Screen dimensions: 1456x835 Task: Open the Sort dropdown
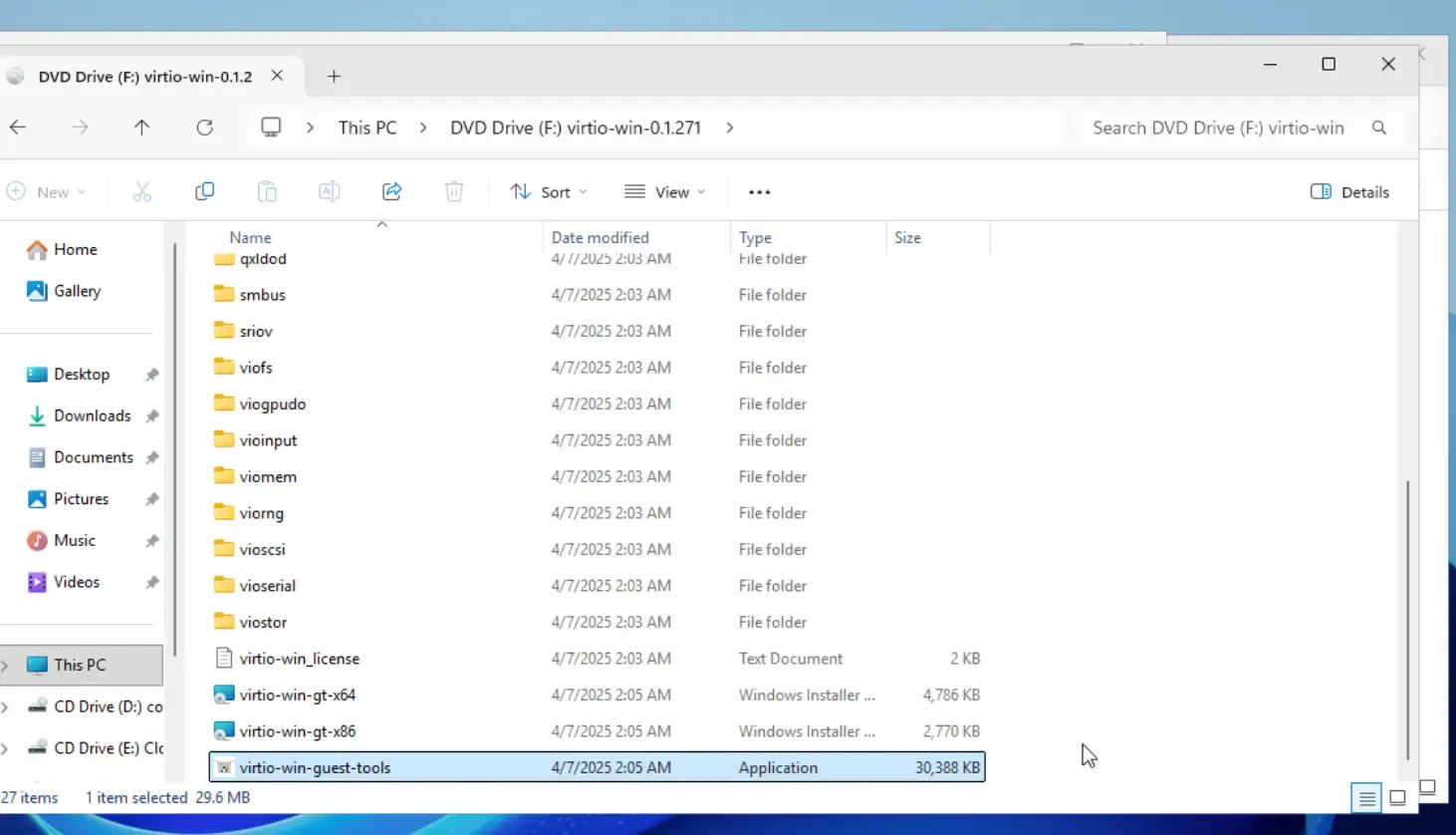tap(548, 191)
